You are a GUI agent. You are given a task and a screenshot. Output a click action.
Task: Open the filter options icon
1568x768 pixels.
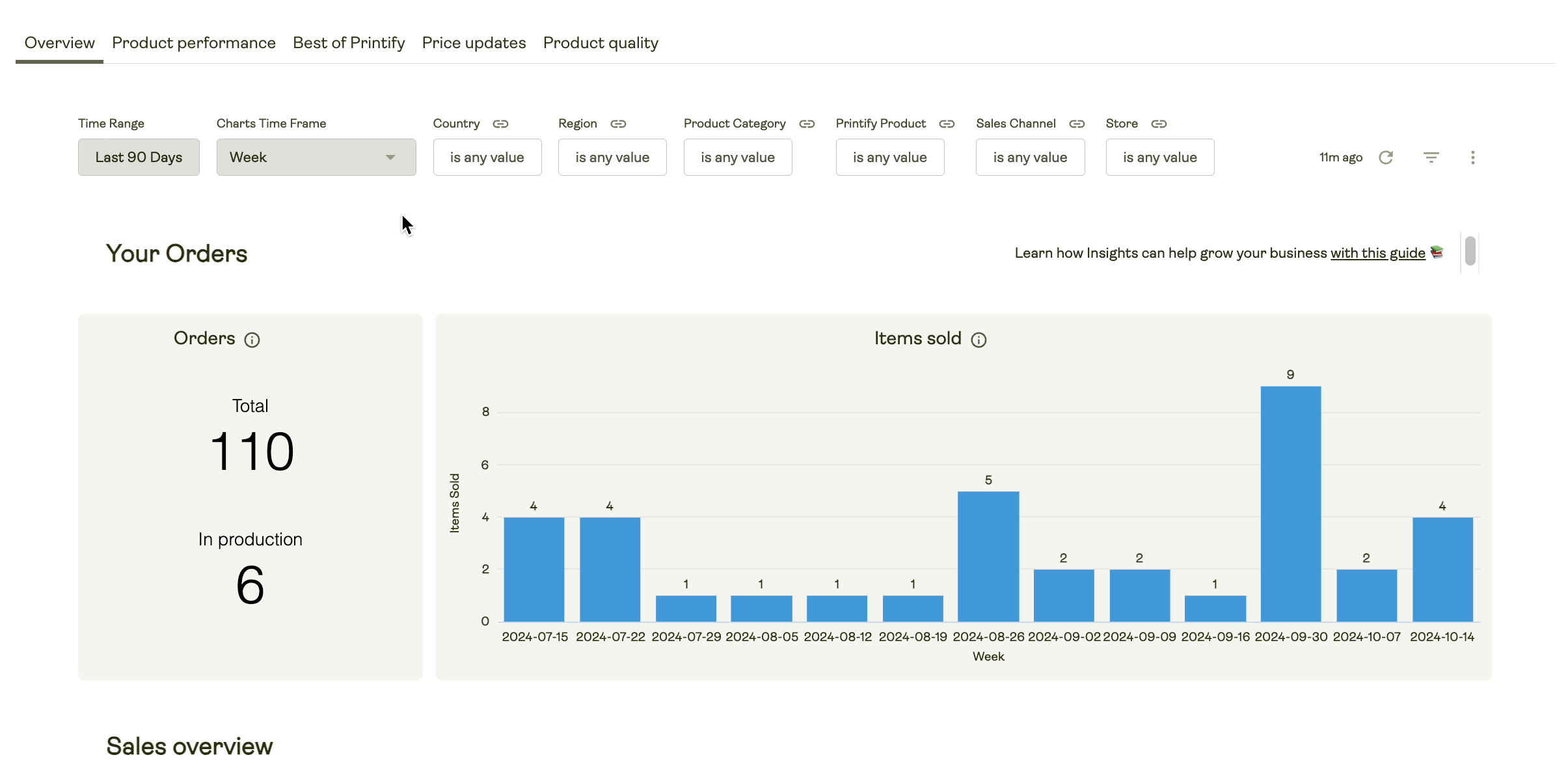click(x=1431, y=157)
